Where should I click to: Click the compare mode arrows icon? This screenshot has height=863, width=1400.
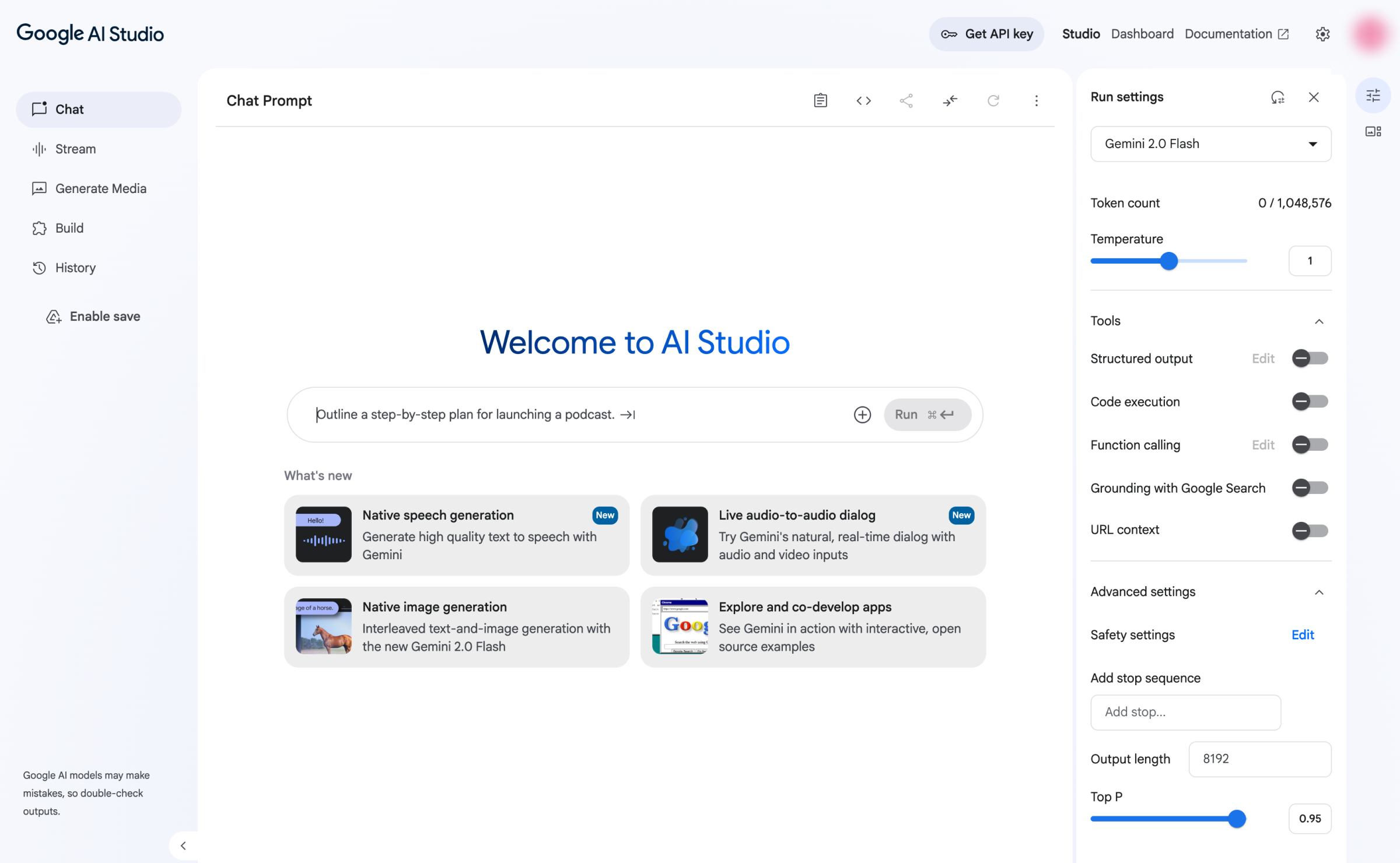click(x=950, y=101)
